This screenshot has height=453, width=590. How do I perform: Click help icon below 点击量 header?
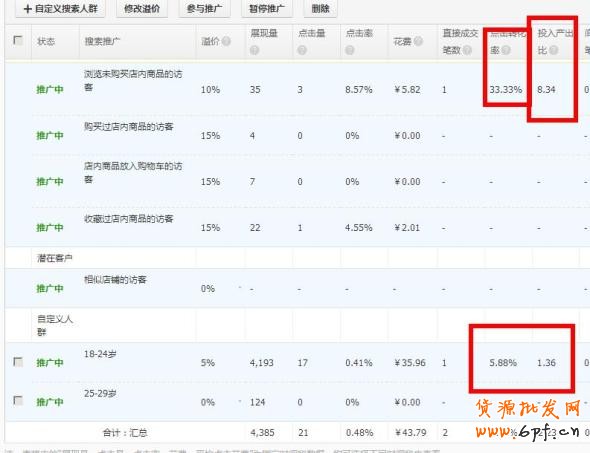[302, 50]
